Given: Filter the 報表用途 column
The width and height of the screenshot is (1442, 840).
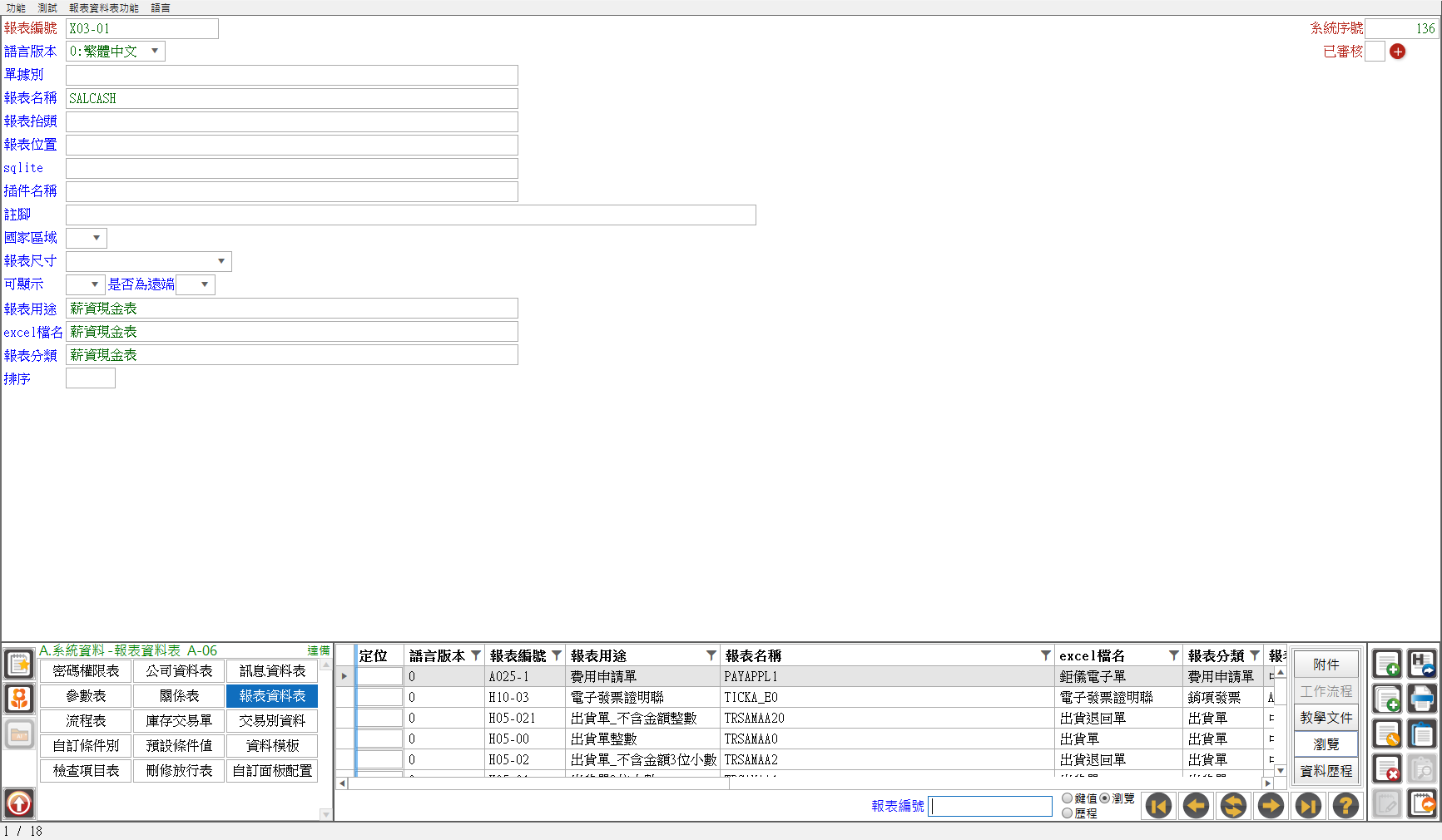Looking at the screenshot, I should [711, 655].
